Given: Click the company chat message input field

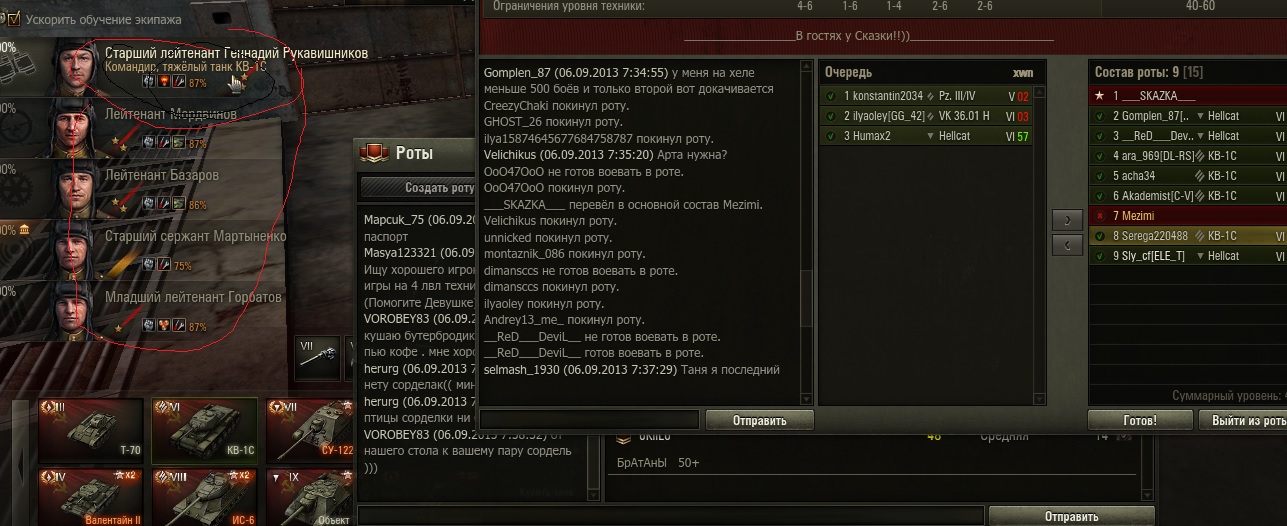Looking at the screenshot, I should click(x=589, y=420).
